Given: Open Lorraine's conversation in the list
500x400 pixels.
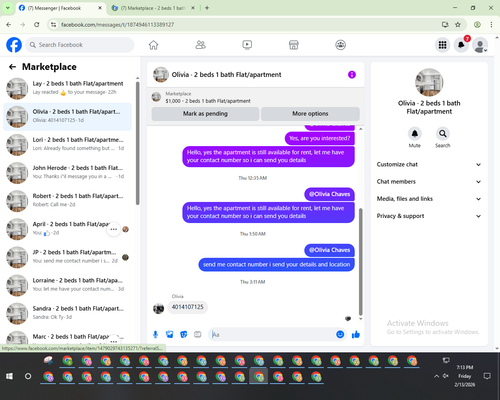Looking at the screenshot, I should [x=67, y=285].
